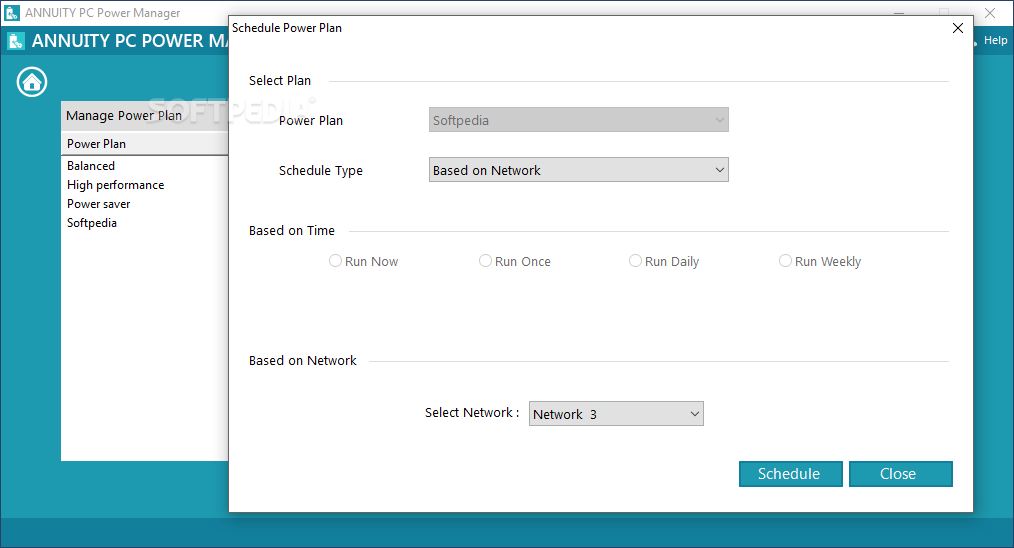The image size is (1014, 548).
Task: Click the Annuity app logo in header
Action: (16, 41)
